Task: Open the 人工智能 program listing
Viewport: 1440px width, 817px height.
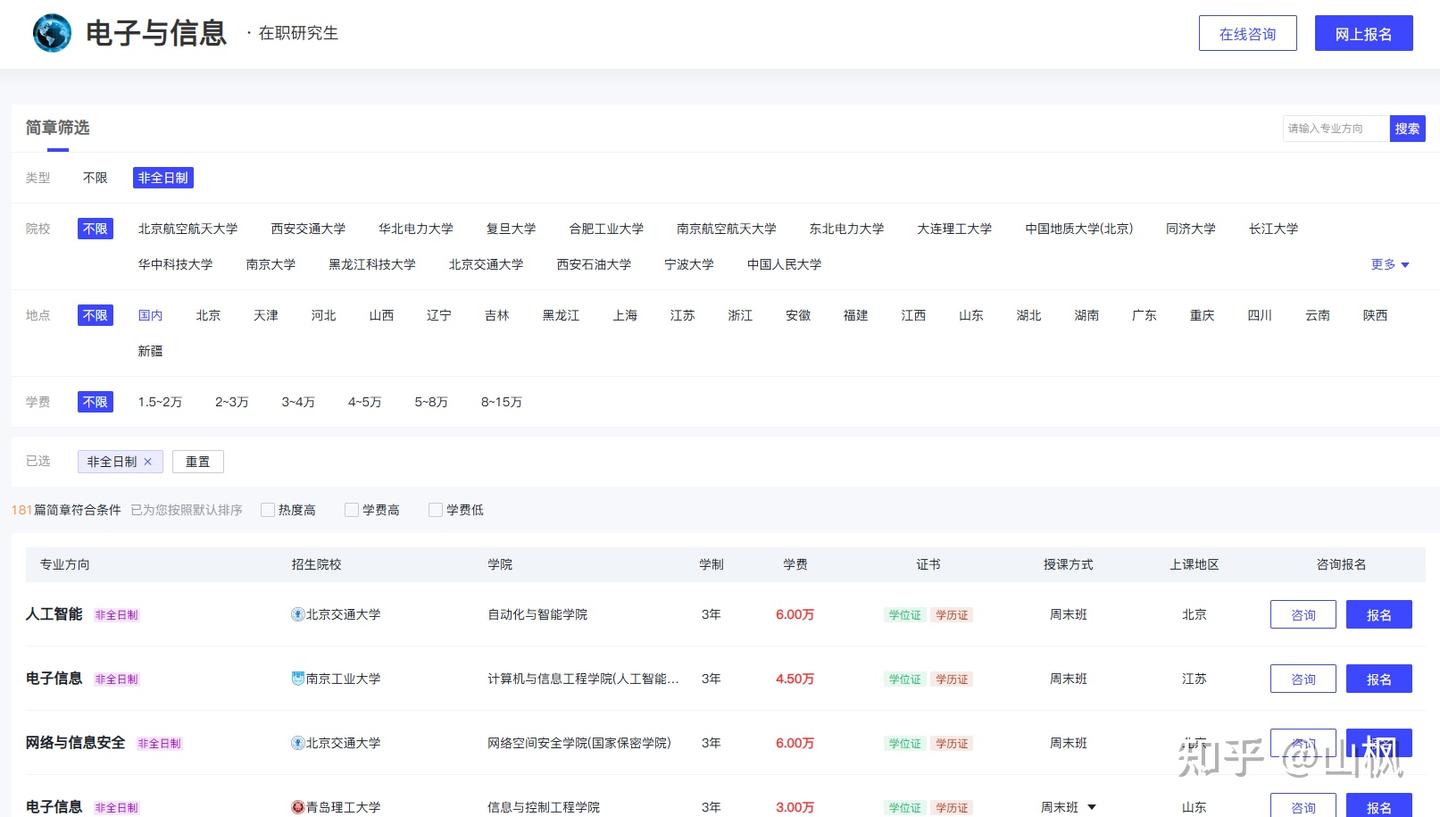Action: pyautogui.click(x=54, y=614)
